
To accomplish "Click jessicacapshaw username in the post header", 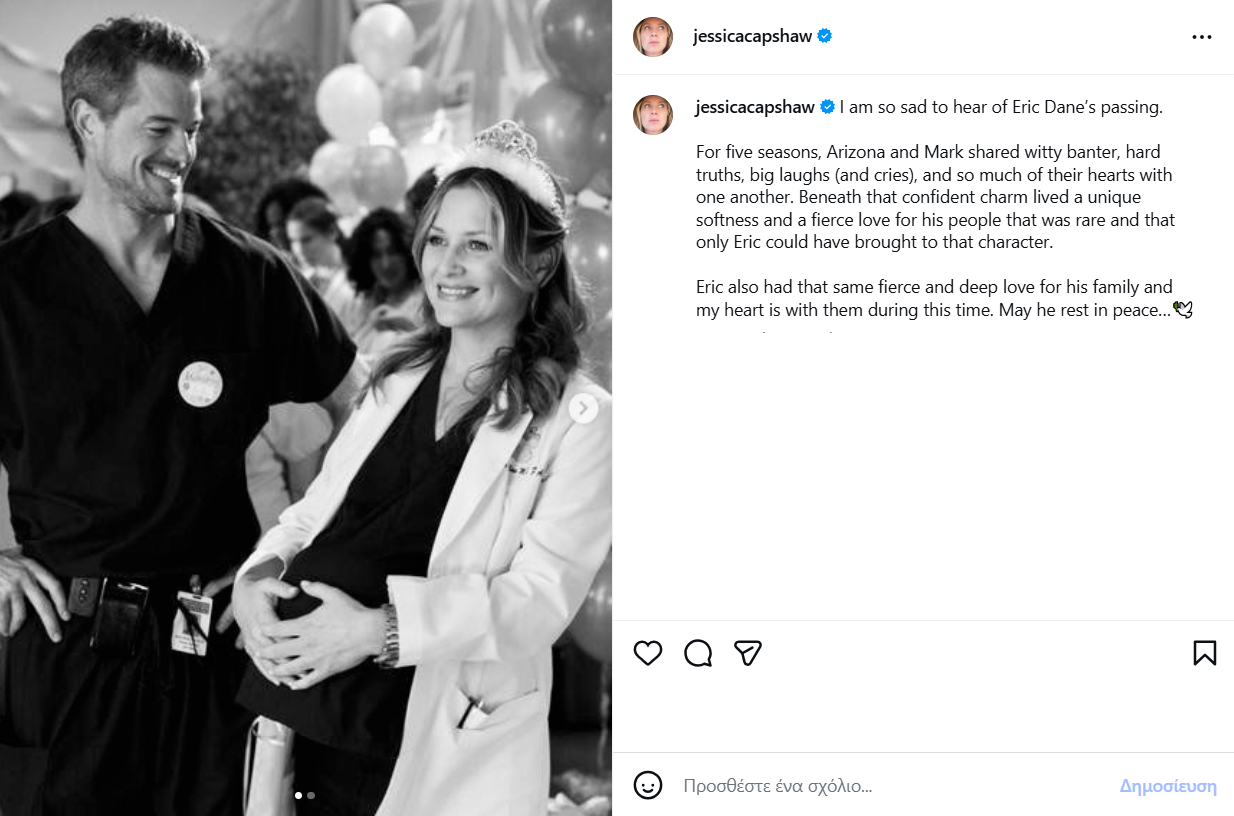I will 752,37.
